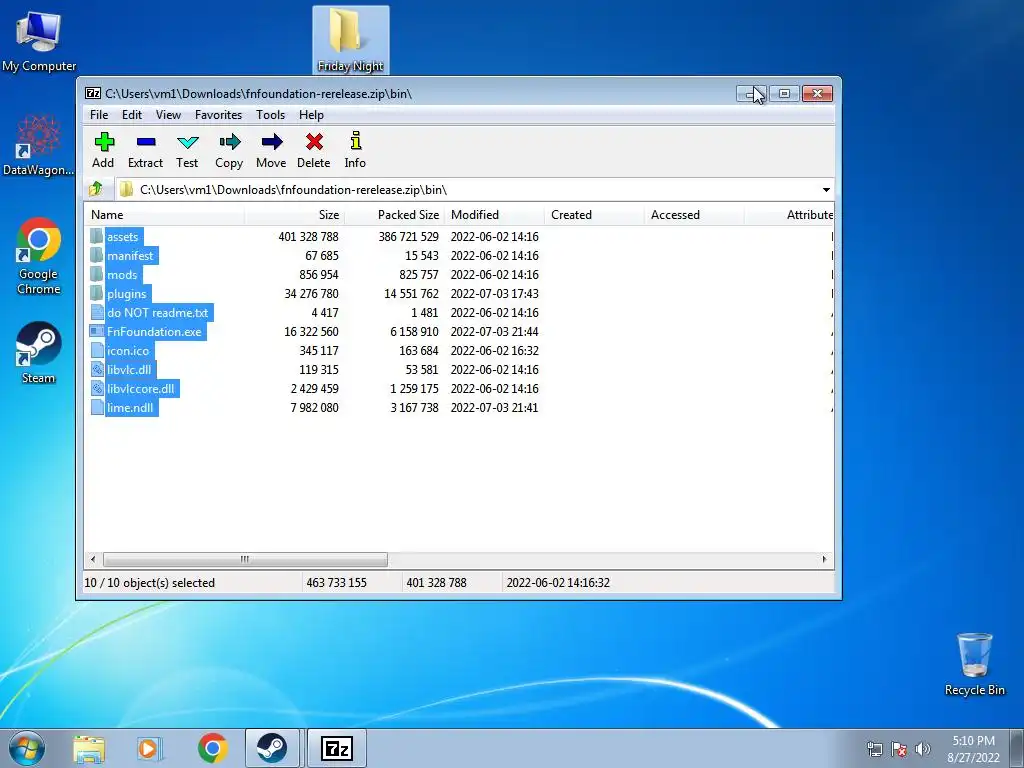This screenshot has height=768, width=1024.
Task: Click the FnFoundation.exe file icon
Action: (x=97, y=332)
